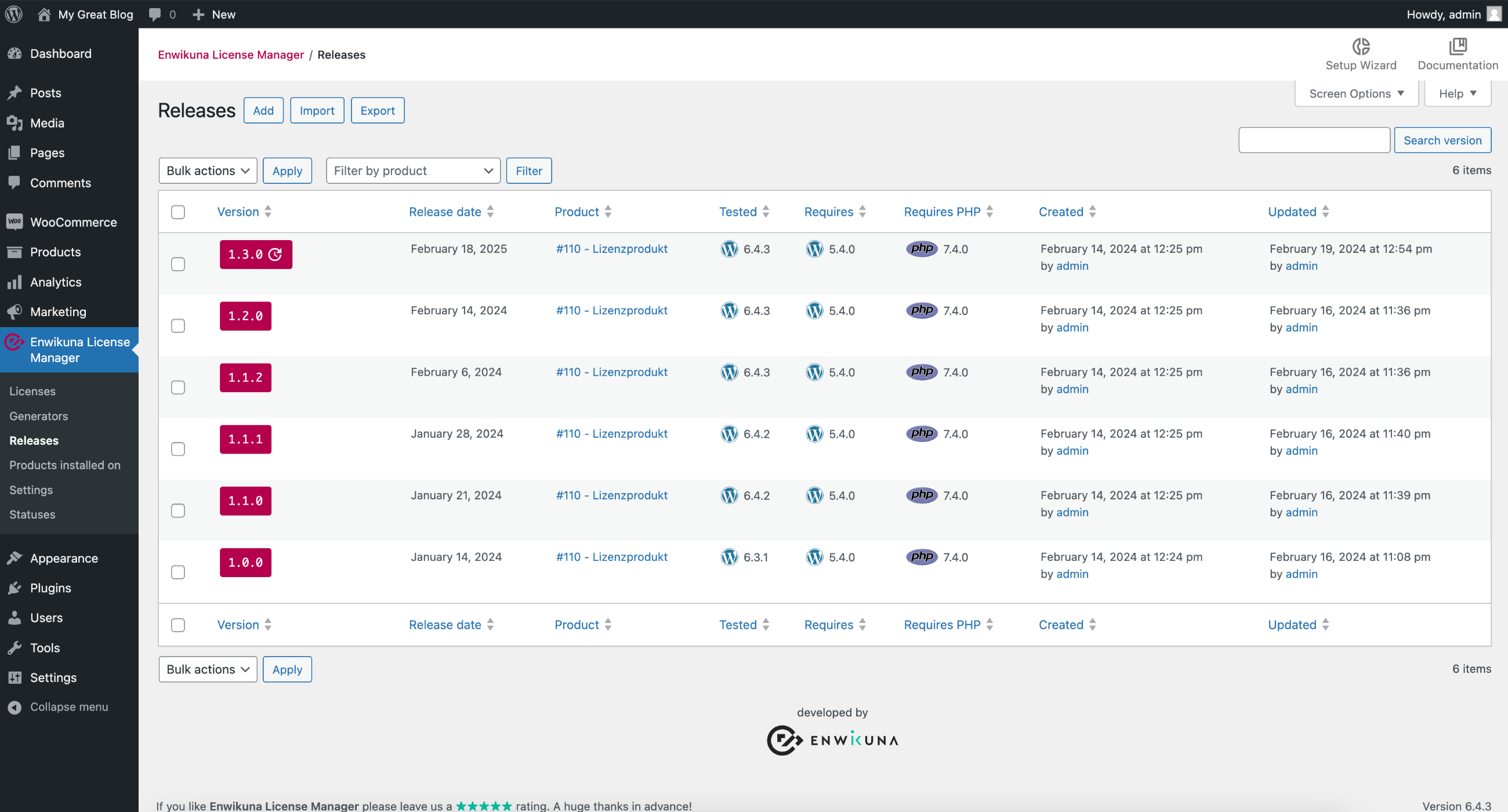Open the #110 - Lizenzprodukt link for 1.1.2
This screenshot has height=812, width=1508.
coord(611,372)
